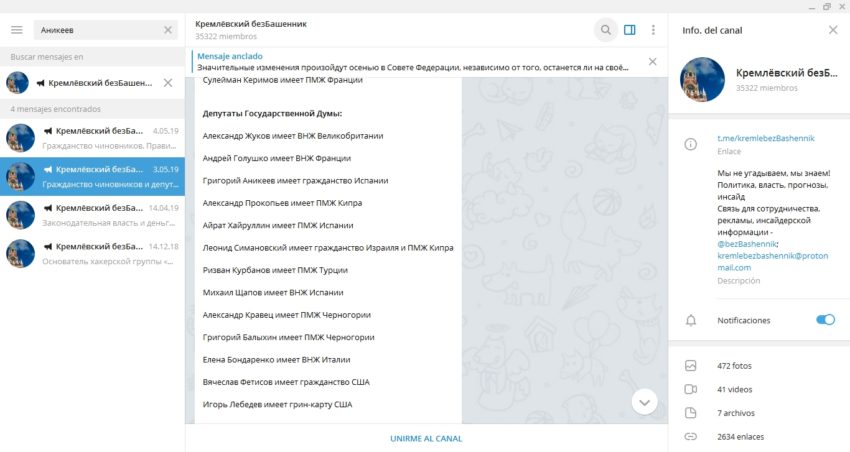Click the file icon beside 7 archivos
This screenshot has height=452, width=850.
pyautogui.click(x=691, y=413)
